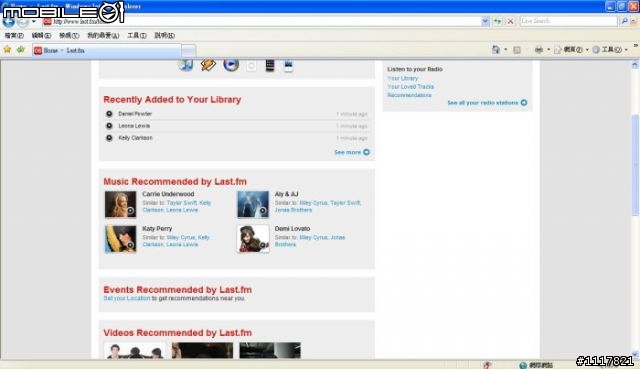Open the search provider options dropdown
Screen dimensions: 640x369
[x=634, y=21]
